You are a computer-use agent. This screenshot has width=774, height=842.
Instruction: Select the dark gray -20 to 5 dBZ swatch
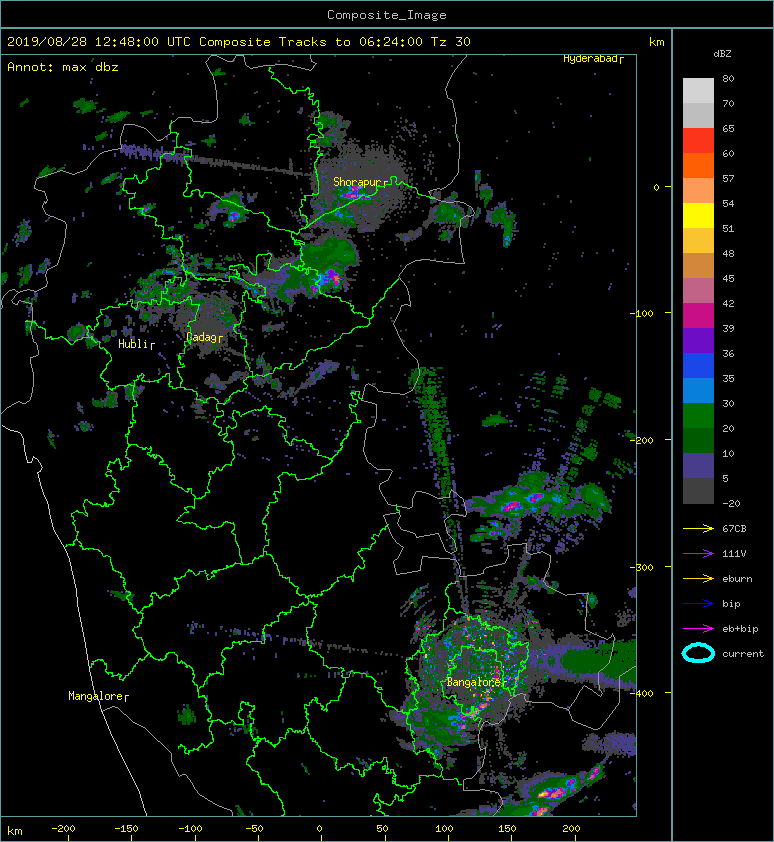pos(698,491)
